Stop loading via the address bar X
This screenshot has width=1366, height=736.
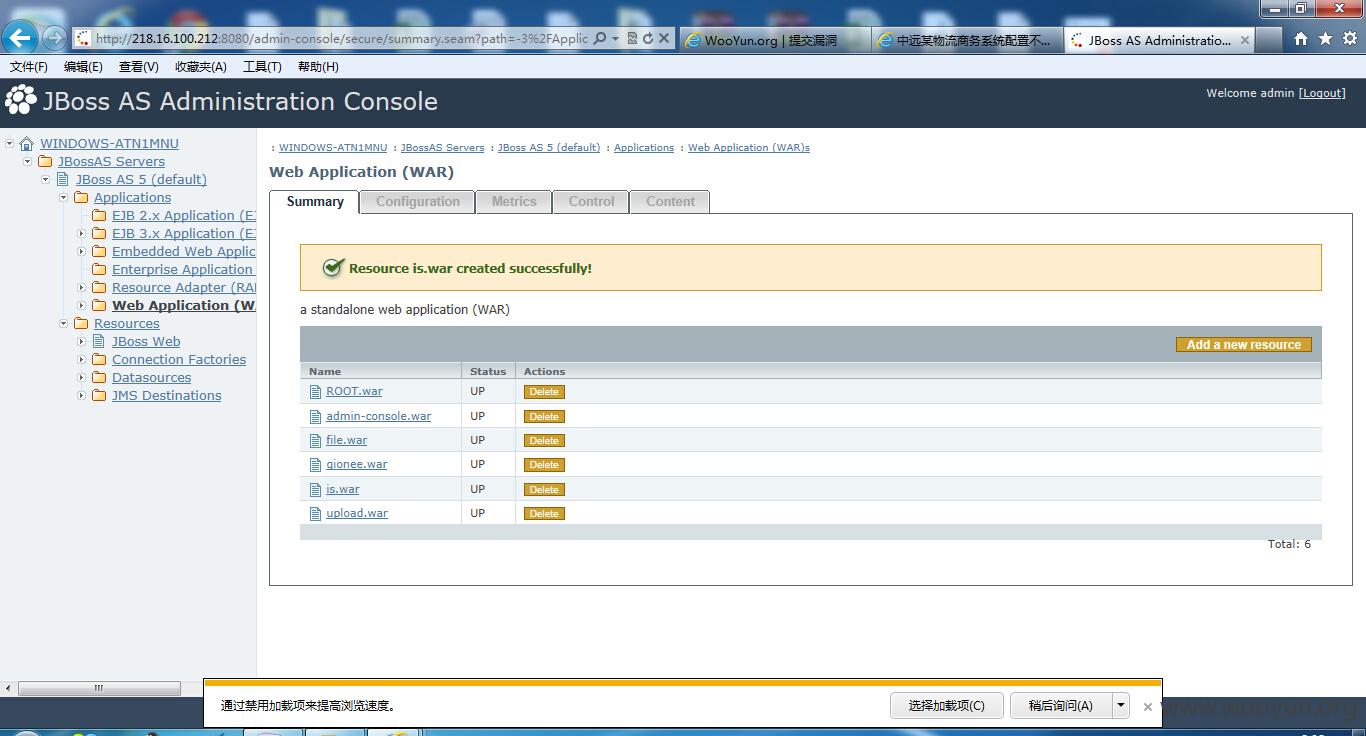664,39
